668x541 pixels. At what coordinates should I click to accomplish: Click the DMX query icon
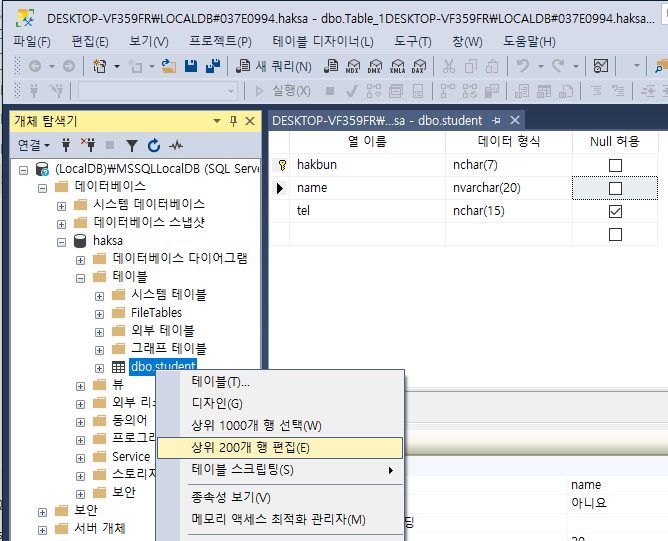point(375,66)
